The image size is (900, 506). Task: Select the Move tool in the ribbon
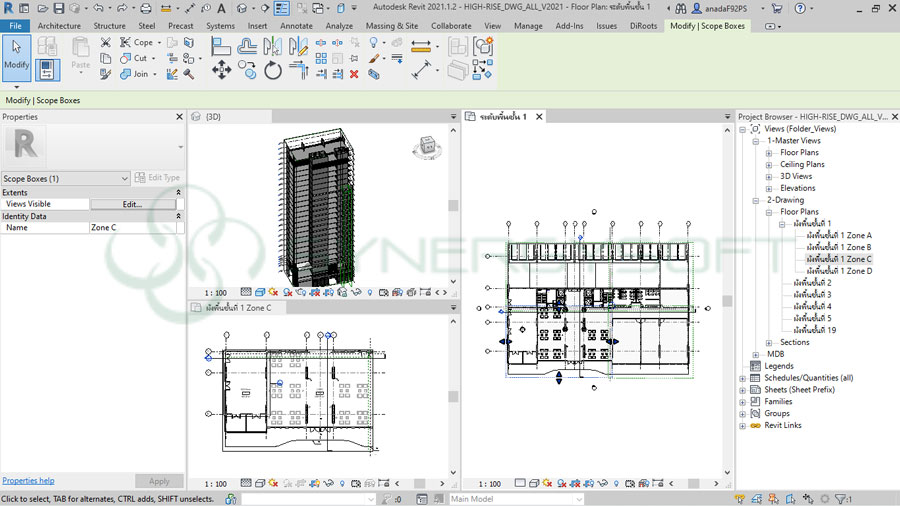pos(221,70)
